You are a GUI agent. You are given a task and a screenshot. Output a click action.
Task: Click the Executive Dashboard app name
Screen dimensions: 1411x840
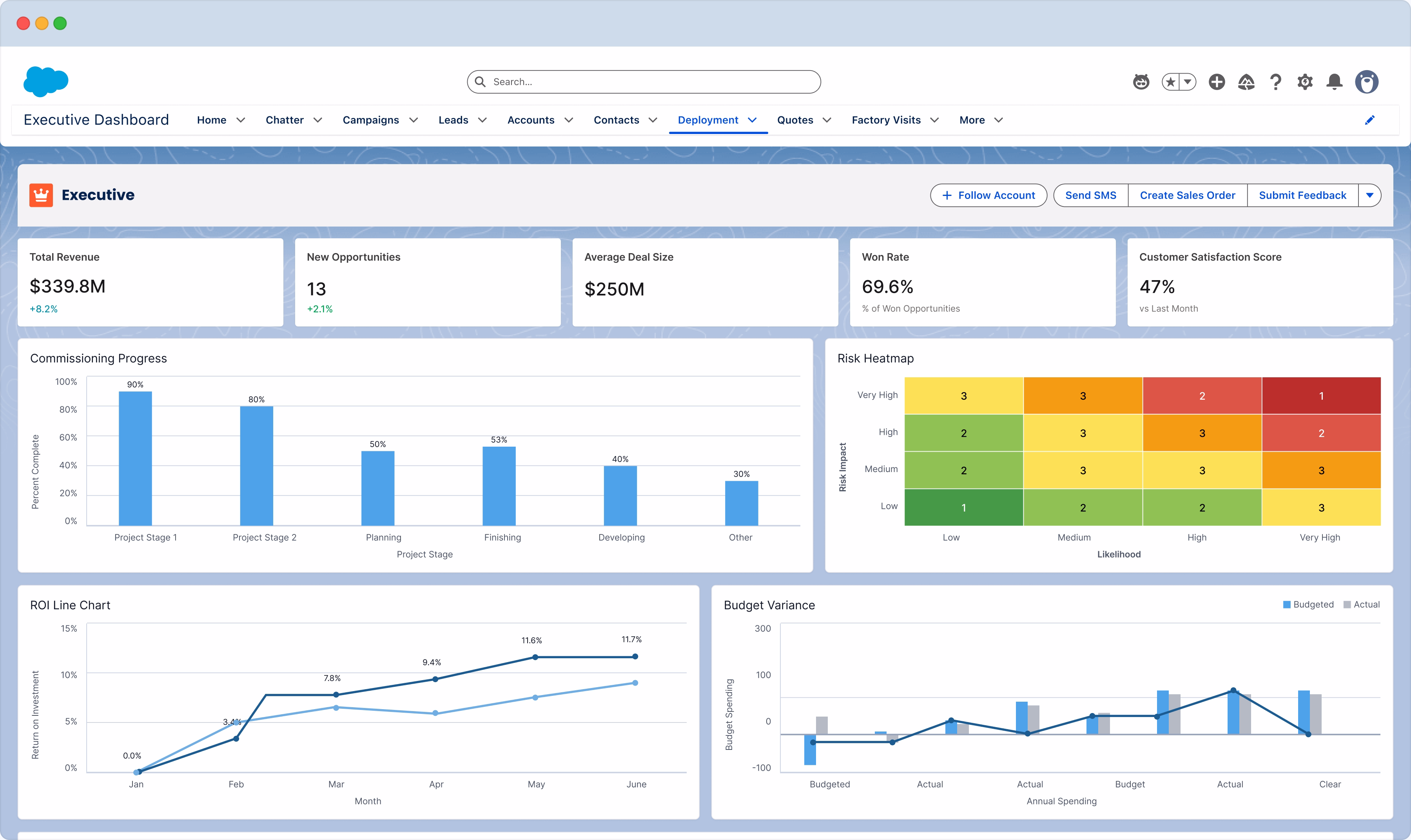(96, 120)
